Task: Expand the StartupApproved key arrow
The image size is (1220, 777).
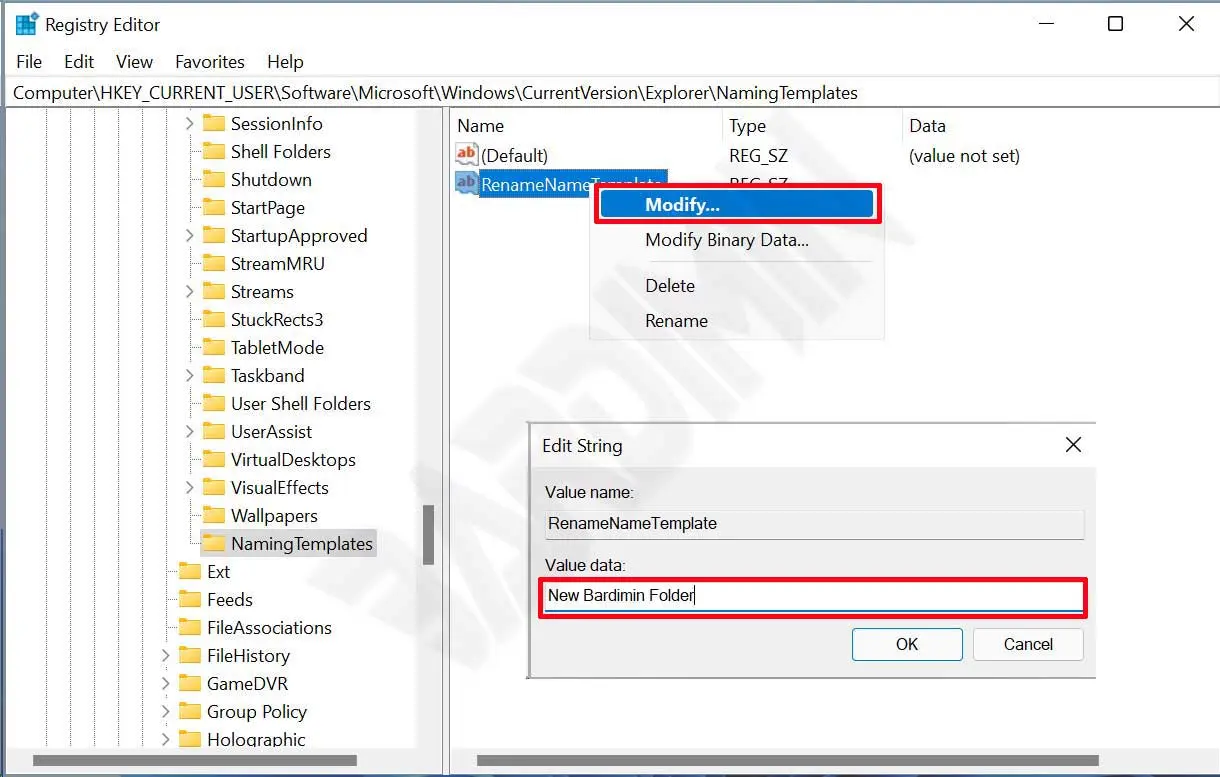Action: click(x=190, y=236)
